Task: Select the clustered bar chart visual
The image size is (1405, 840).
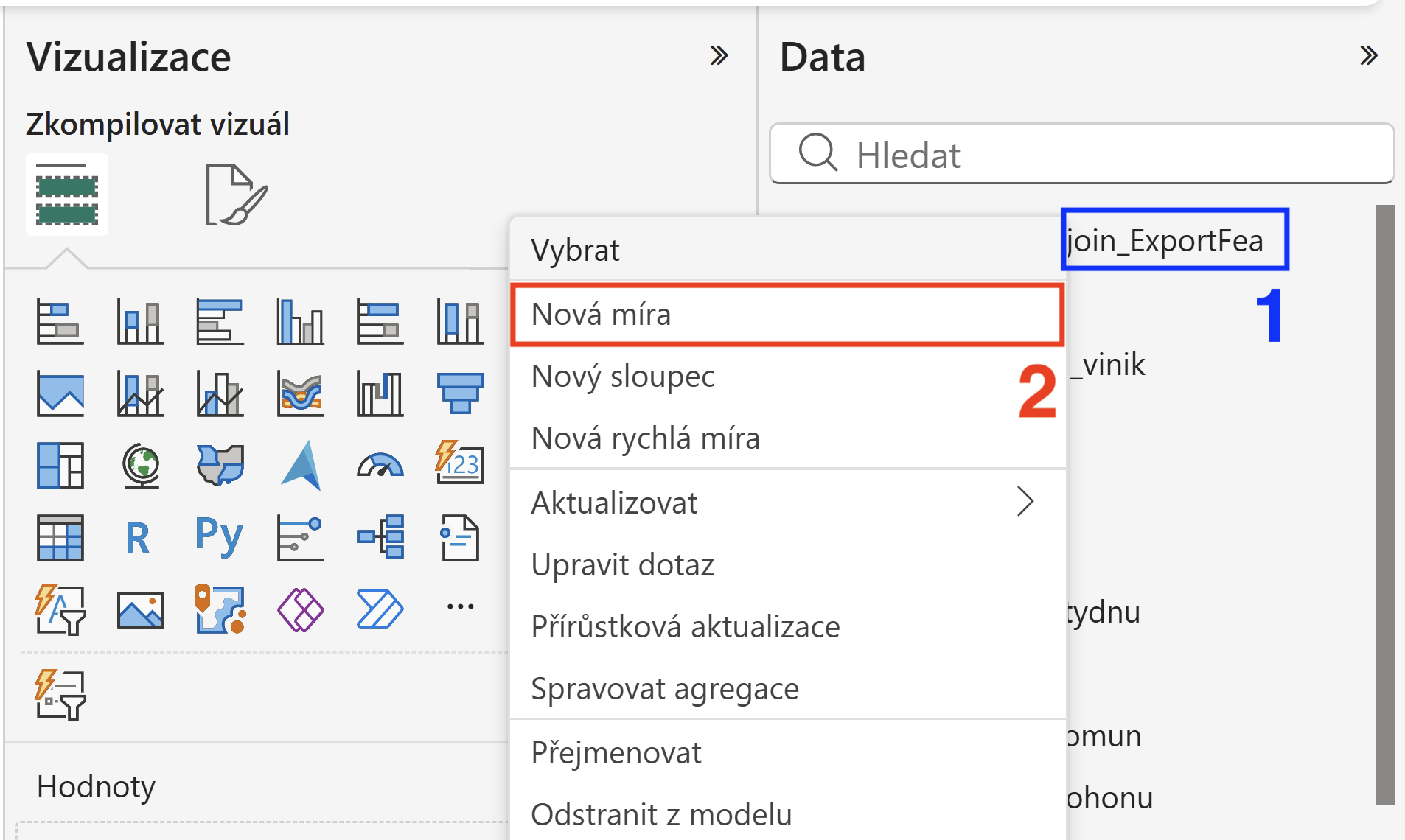Action: (220, 322)
